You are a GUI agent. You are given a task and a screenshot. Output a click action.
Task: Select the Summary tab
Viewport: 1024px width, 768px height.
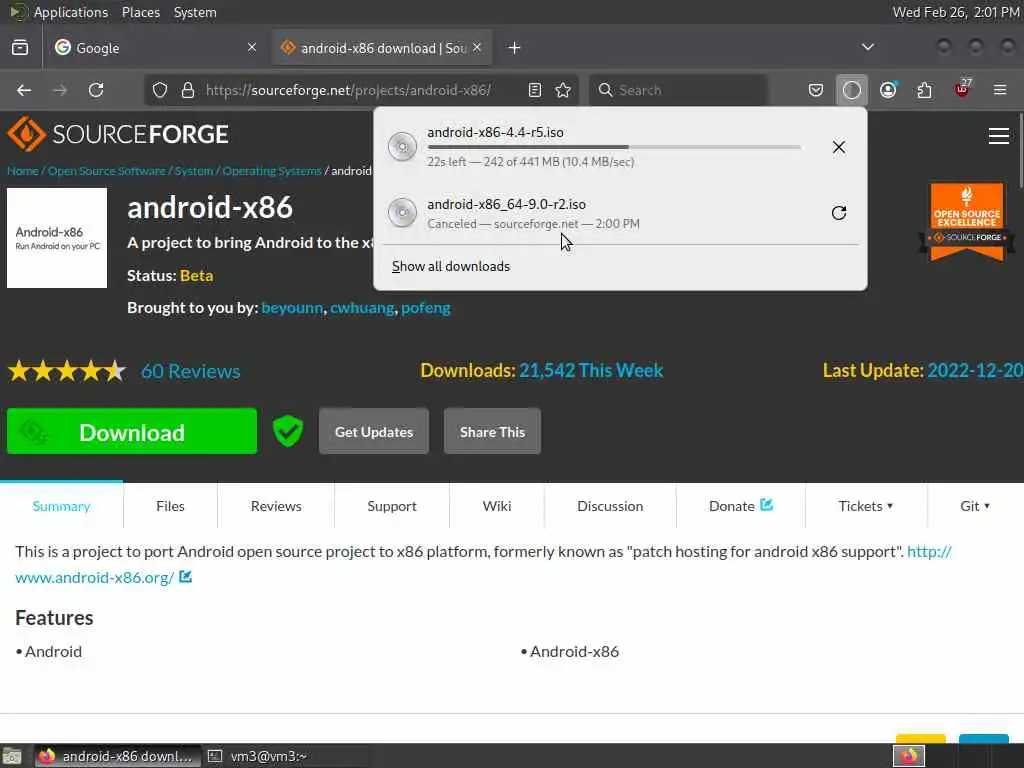pos(61,506)
